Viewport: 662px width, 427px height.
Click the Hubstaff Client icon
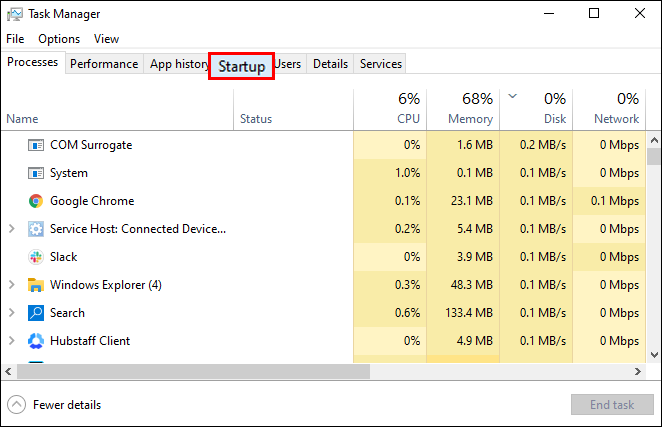coord(36,341)
